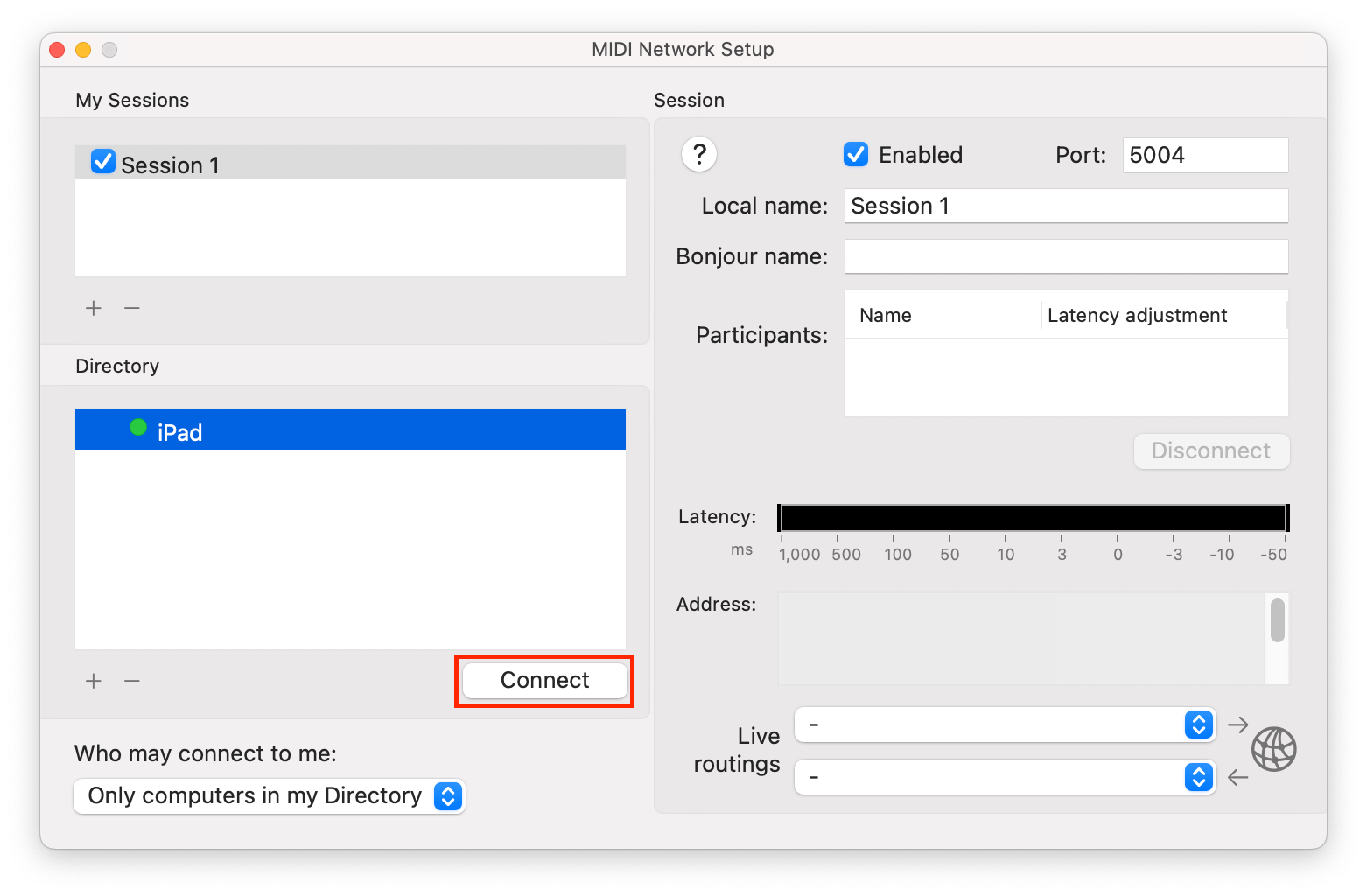This screenshot has height=896, width=1367.
Task: Click the Connect button
Action: (545, 681)
